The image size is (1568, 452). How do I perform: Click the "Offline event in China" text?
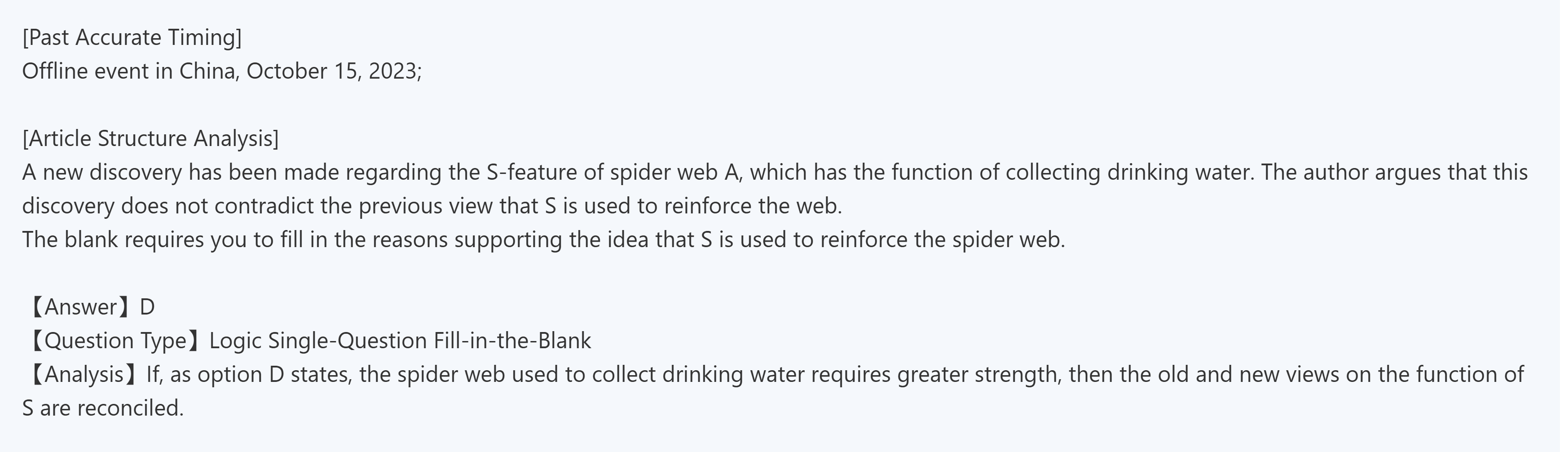[x=128, y=71]
